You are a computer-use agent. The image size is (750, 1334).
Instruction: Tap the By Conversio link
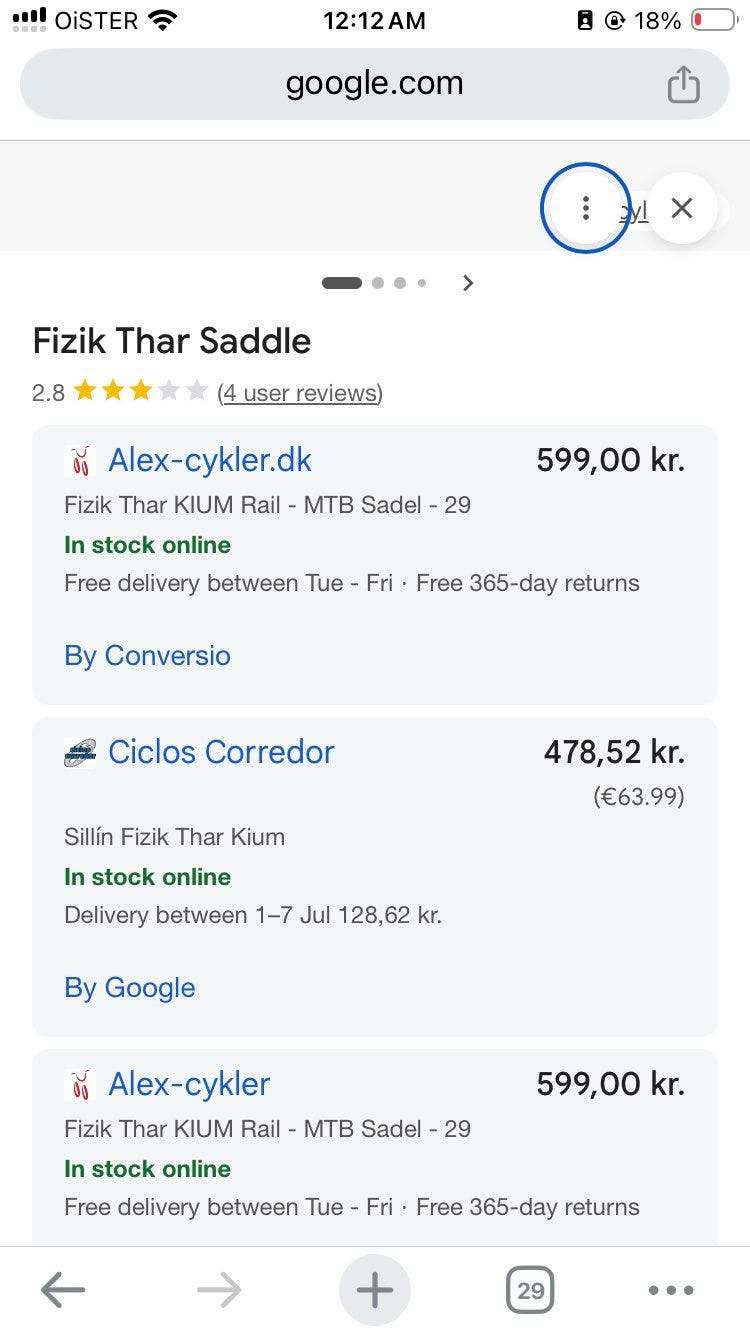click(x=147, y=656)
